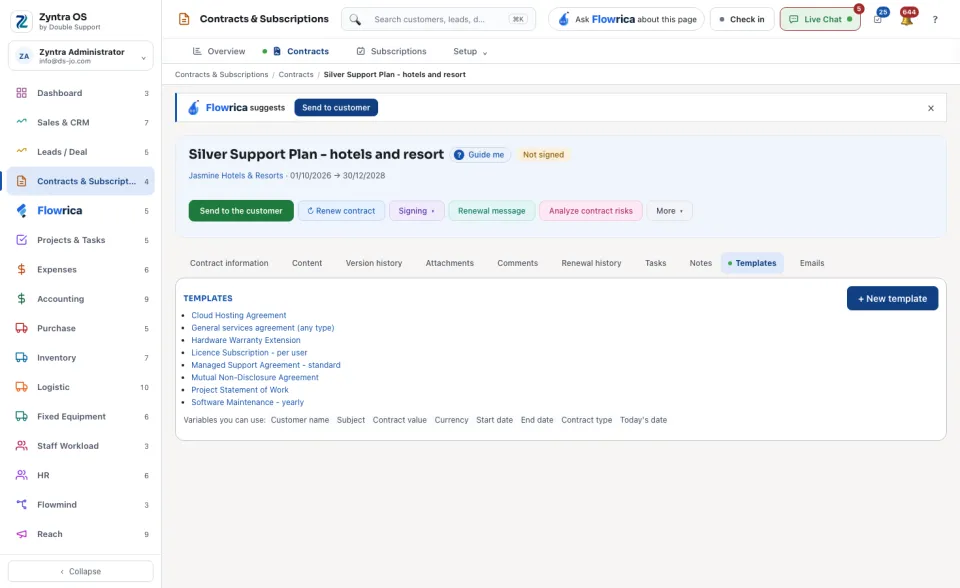Open Software Maintenance - yearly template
The width and height of the screenshot is (960, 588).
pyautogui.click(x=247, y=402)
